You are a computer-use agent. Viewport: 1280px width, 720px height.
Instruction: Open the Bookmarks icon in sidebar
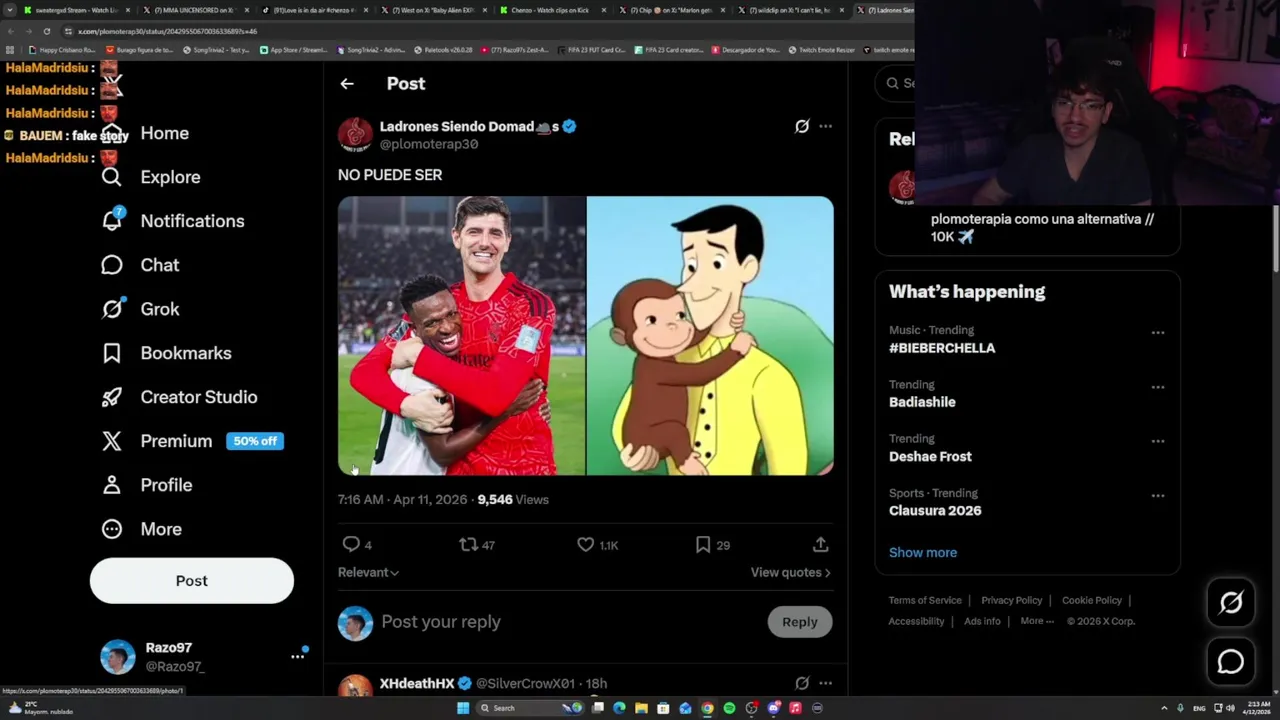point(112,353)
